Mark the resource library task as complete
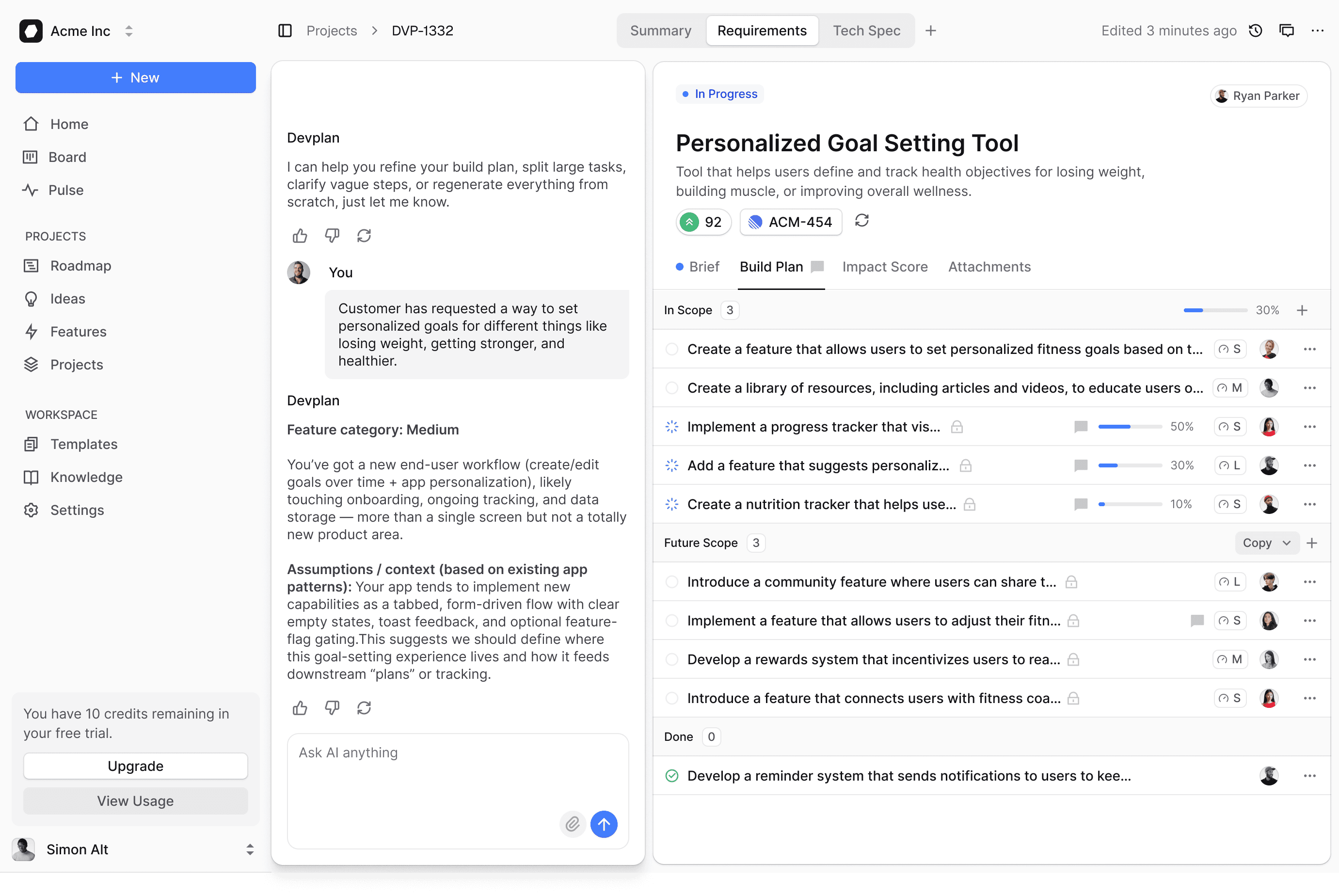This screenshot has height=896, width=1339. pos(672,388)
